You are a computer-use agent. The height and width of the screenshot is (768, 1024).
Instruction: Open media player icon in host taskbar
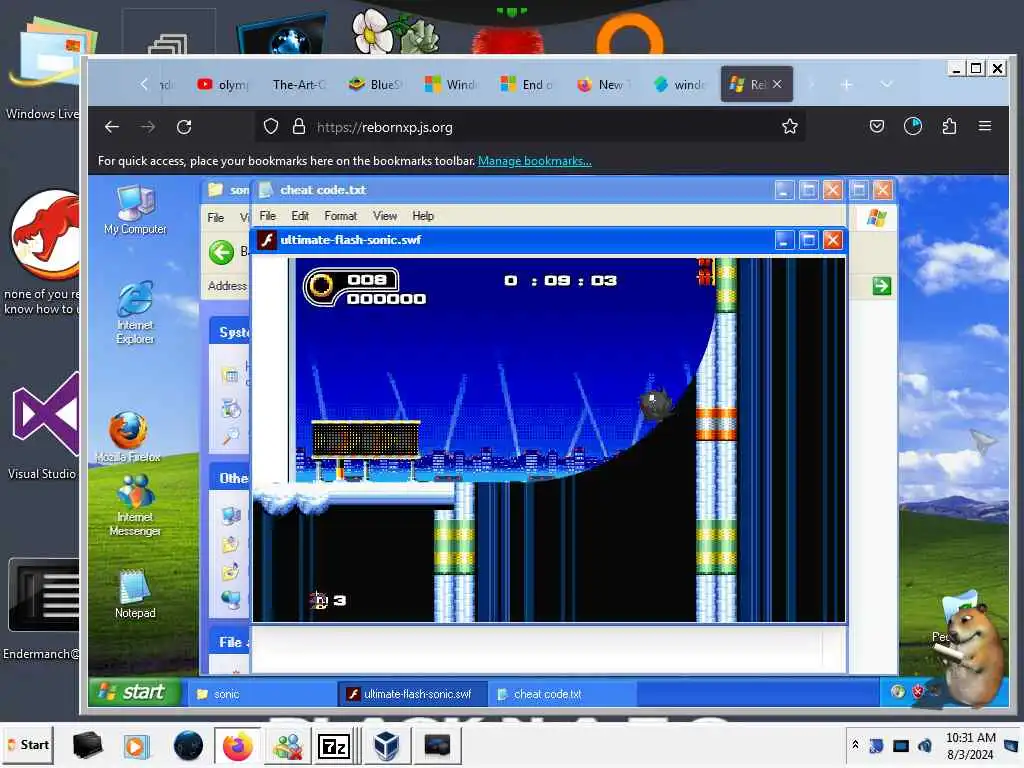pyautogui.click(x=136, y=746)
